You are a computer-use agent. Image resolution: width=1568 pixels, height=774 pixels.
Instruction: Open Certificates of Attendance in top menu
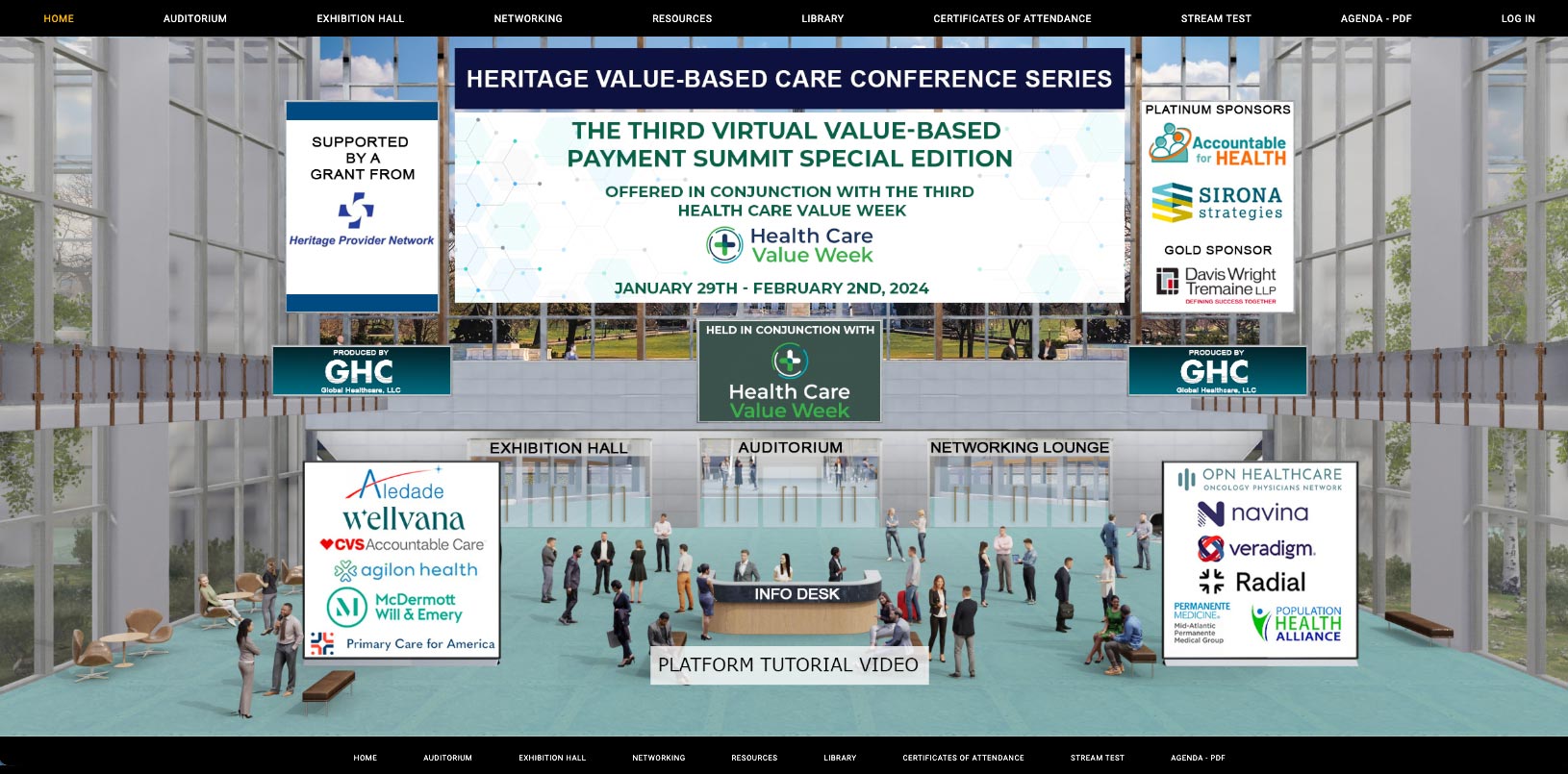(1012, 18)
